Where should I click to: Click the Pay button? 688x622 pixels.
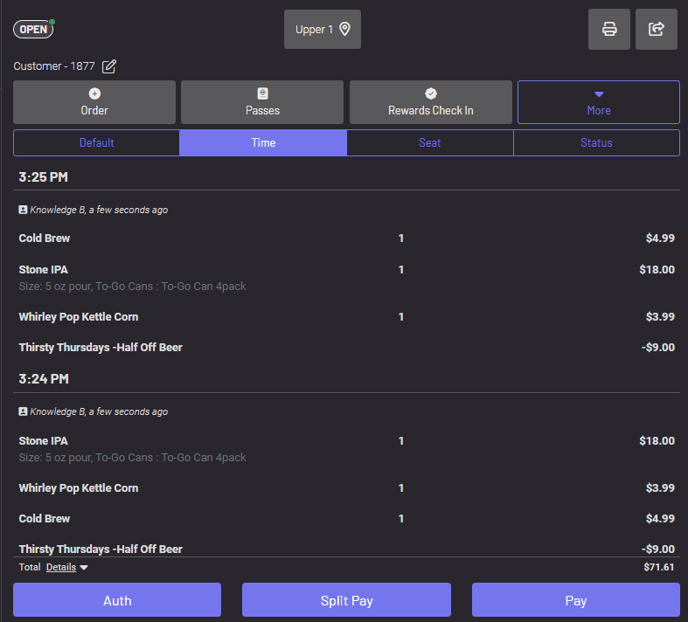[x=575, y=600]
